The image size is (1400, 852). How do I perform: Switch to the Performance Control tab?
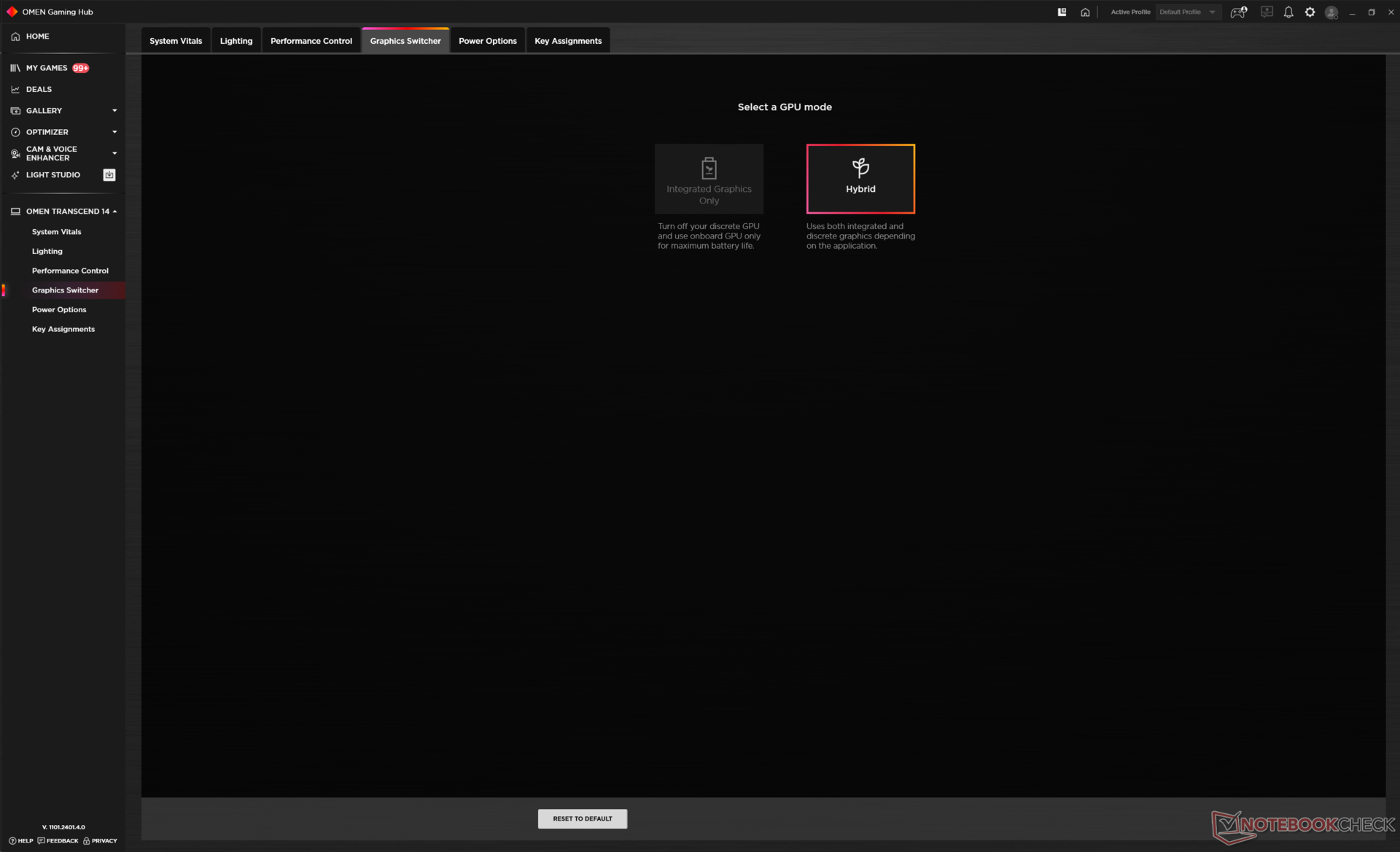pos(311,41)
